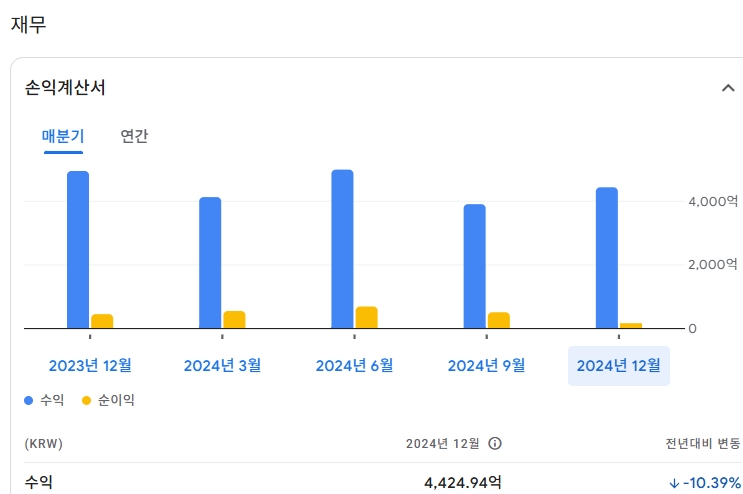Image resolution: width=743 pixels, height=494 pixels.
Task: Click the 4,000억 axis label
Action: (713, 201)
